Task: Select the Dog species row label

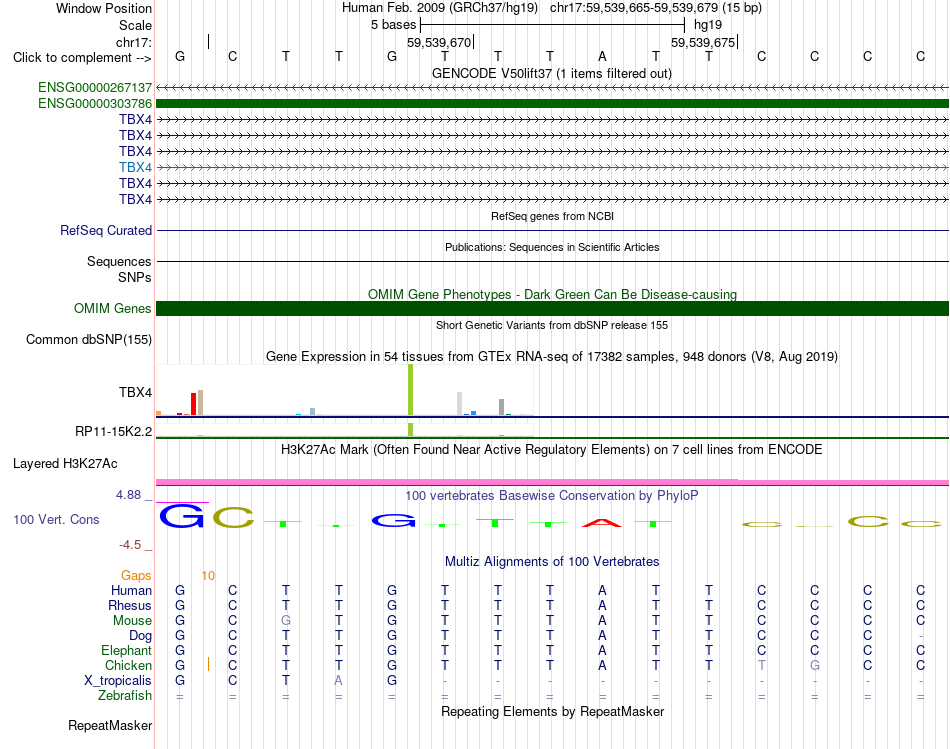Action: (140, 636)
